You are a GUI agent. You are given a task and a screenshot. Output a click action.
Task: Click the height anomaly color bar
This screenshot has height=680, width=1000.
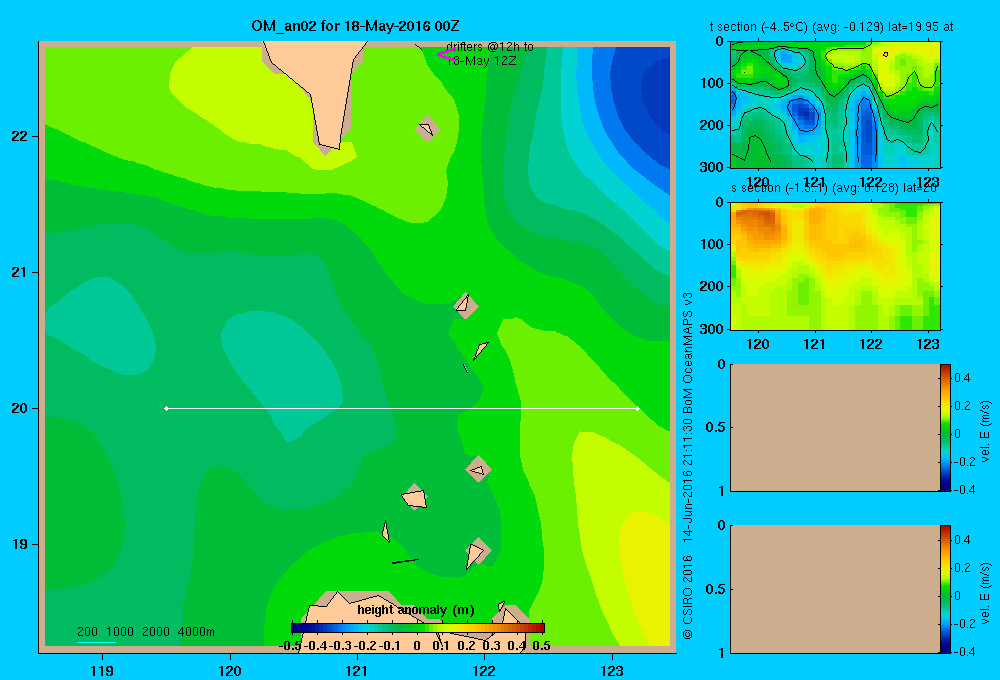(418, 628)
